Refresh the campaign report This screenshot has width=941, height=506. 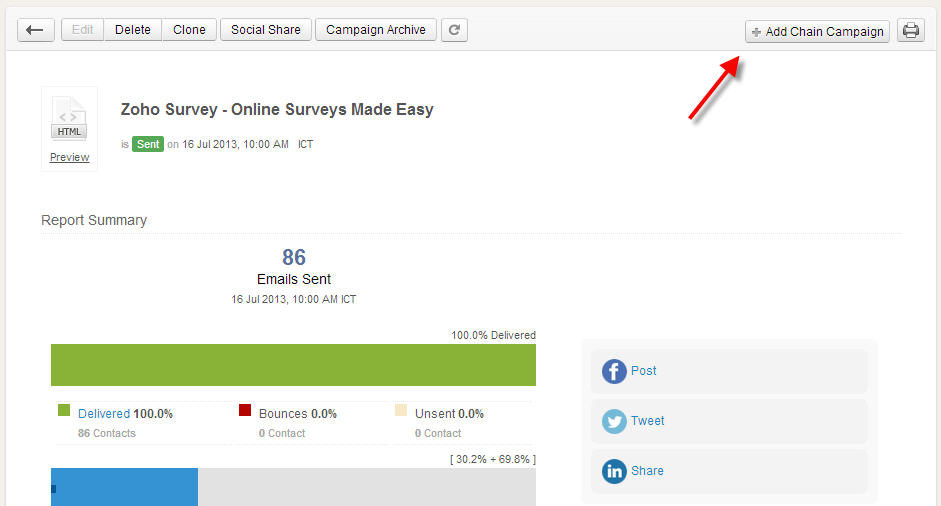pos(454,30)
